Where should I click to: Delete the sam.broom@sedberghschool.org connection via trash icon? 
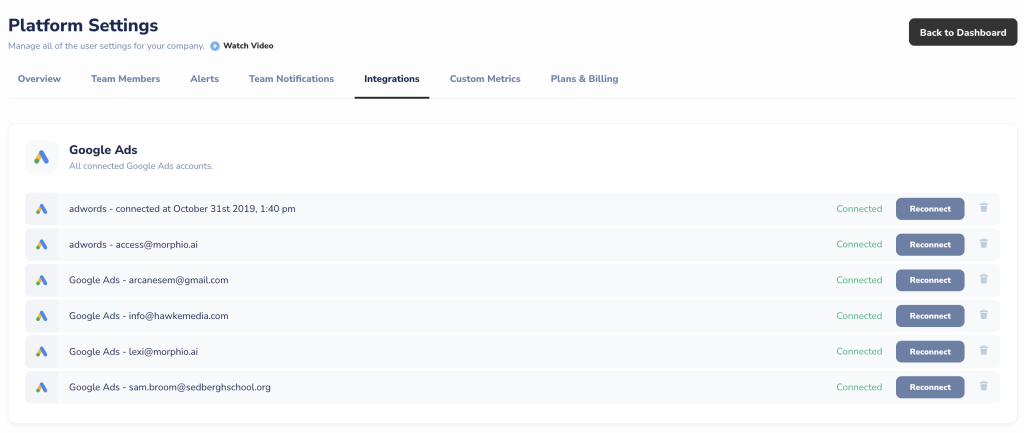tap(984, 386)
